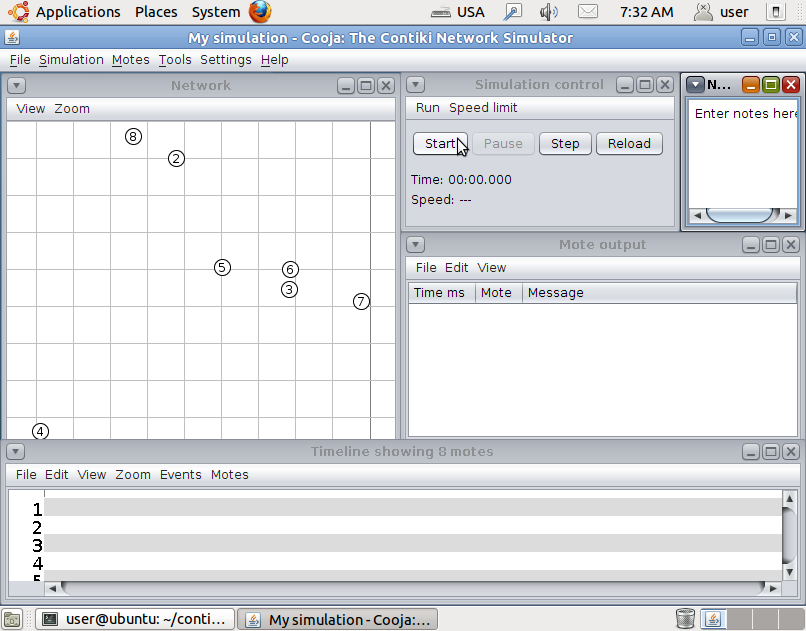
Task: Open the Simulation control panel dropdown arrow
Action: pyautogui.click(x=415, y=84)
